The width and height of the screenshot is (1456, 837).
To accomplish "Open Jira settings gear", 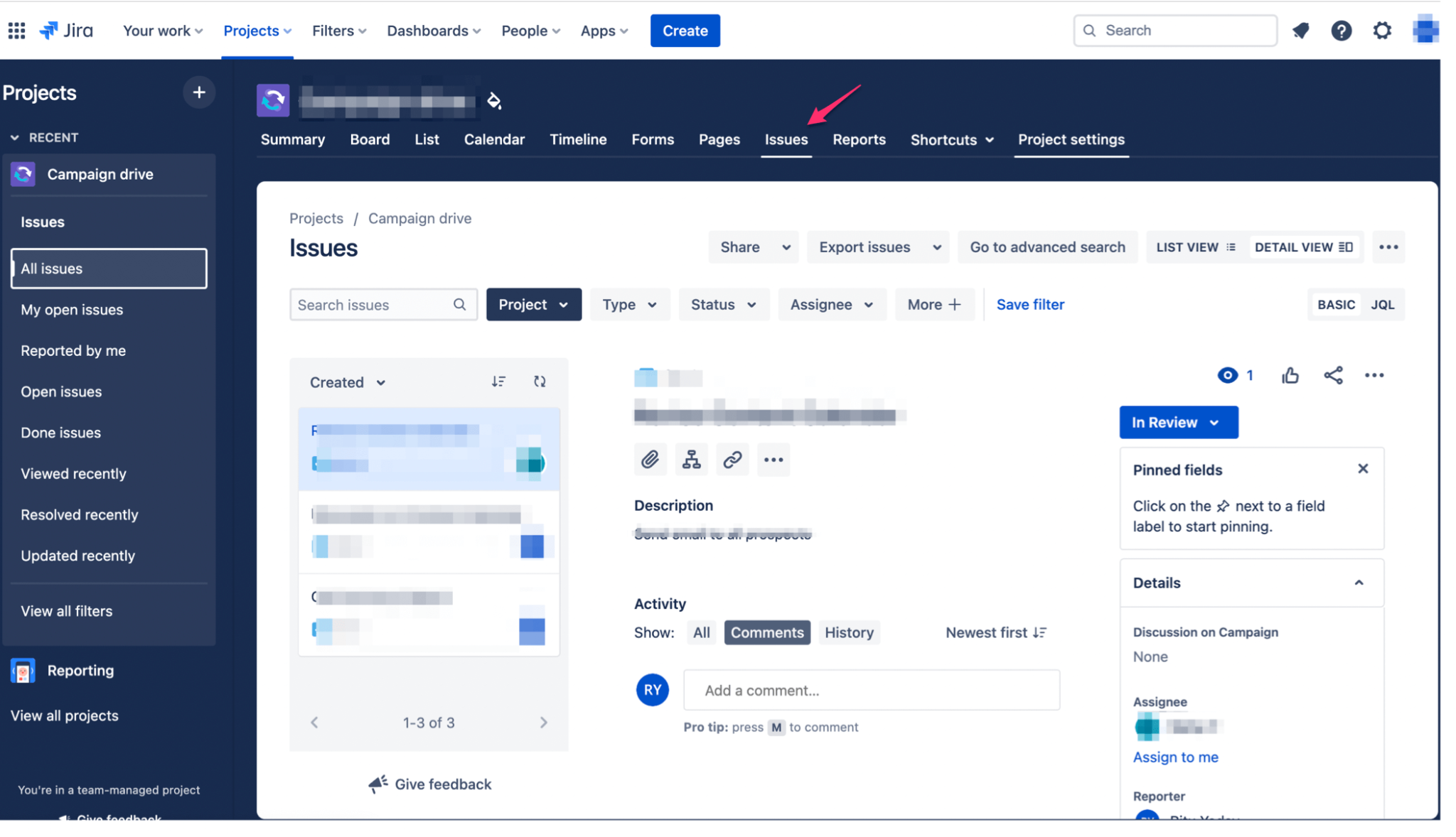I will point(1382,30).
